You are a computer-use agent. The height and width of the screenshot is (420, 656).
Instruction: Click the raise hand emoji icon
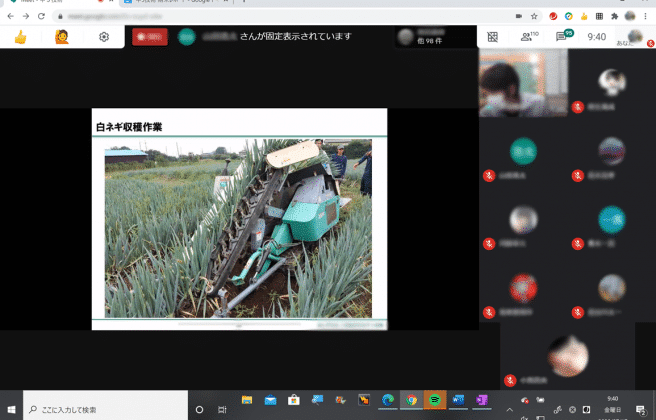click(62, 37)
